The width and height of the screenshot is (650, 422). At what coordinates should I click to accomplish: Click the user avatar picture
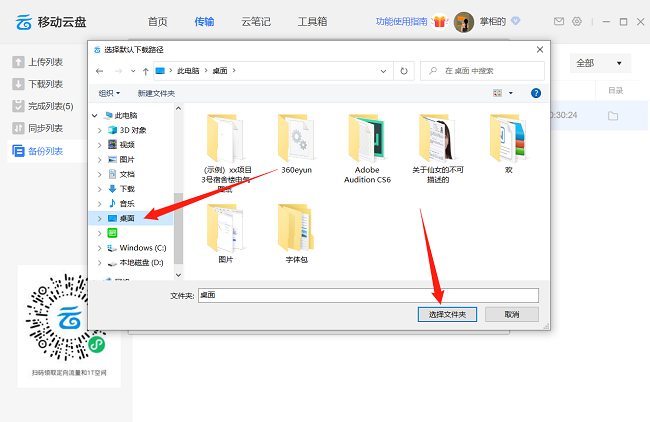[464, 22]
